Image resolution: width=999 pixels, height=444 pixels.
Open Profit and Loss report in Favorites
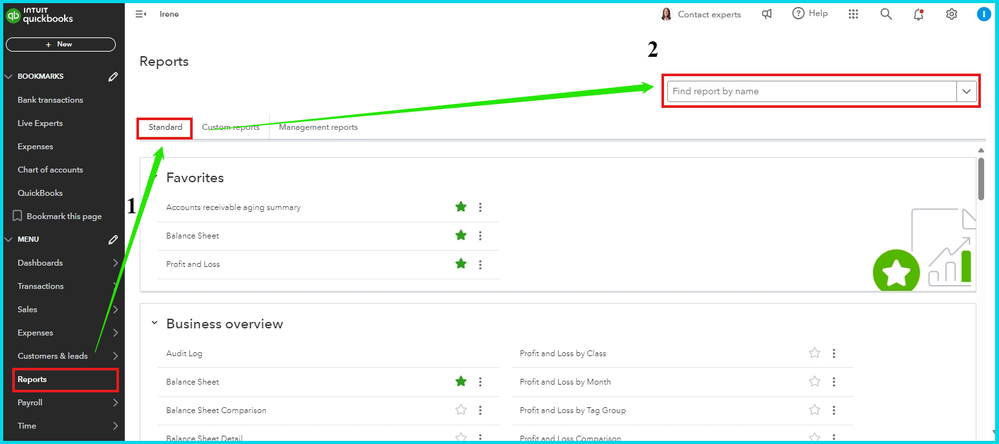(x=193, y=264)
